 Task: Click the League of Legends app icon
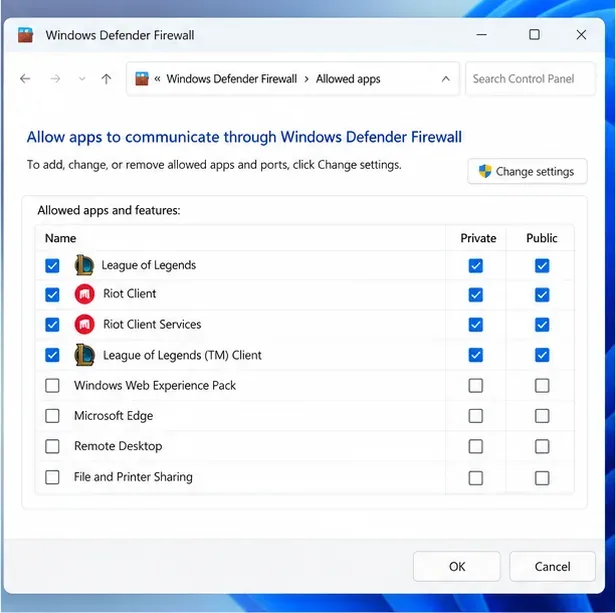(x=84, y=265)
